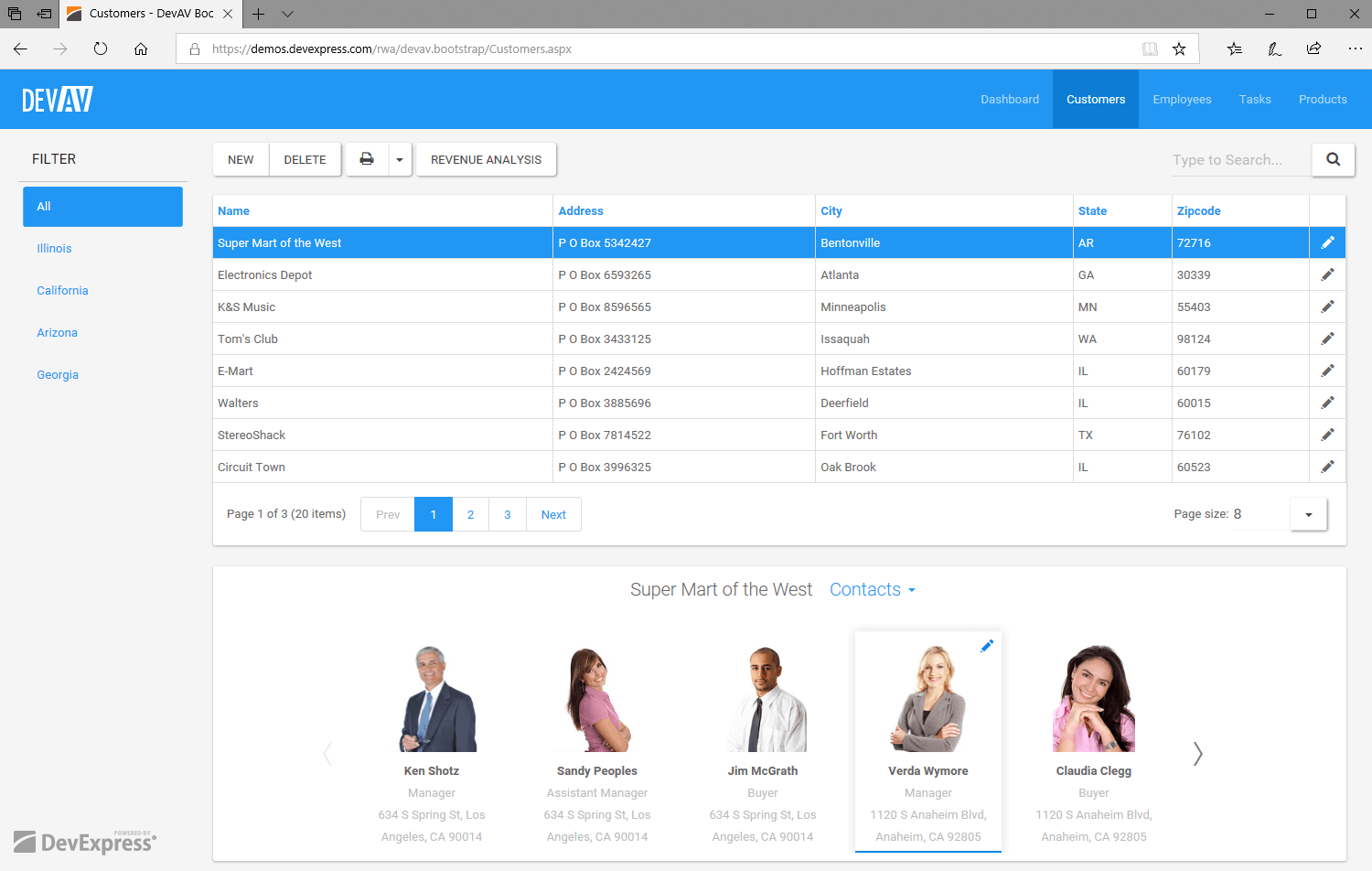Open the Dashboard tab

(x=1010, y=100)
